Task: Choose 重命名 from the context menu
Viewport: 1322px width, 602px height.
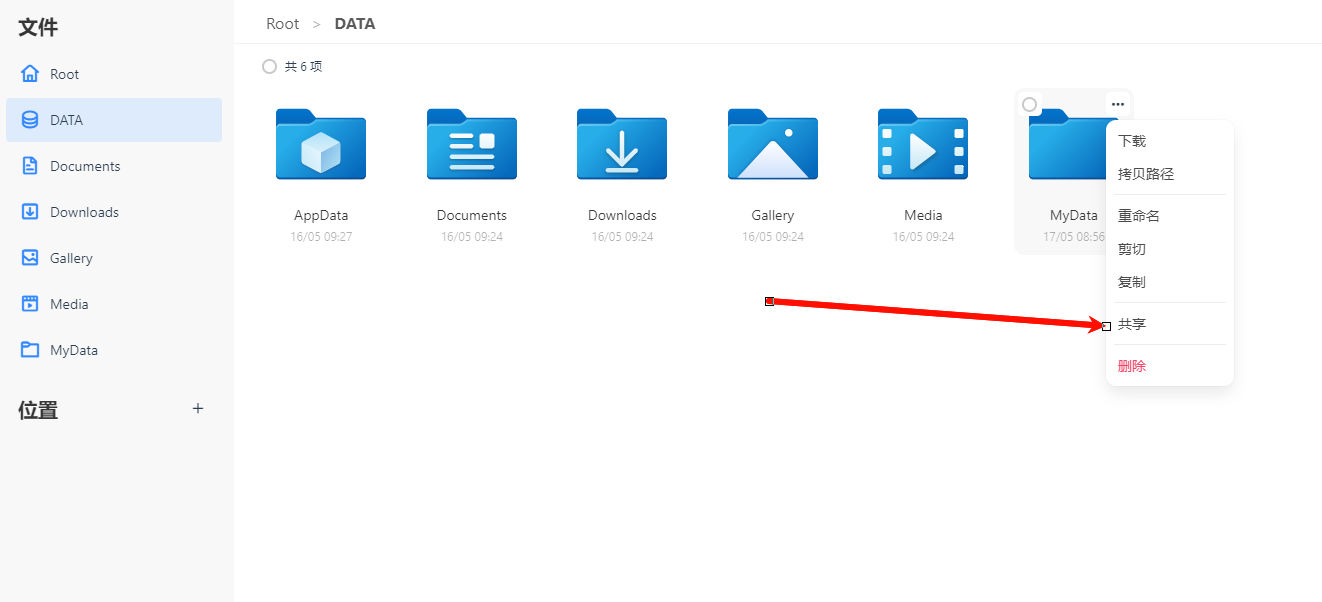Action: pos(1138,216)
